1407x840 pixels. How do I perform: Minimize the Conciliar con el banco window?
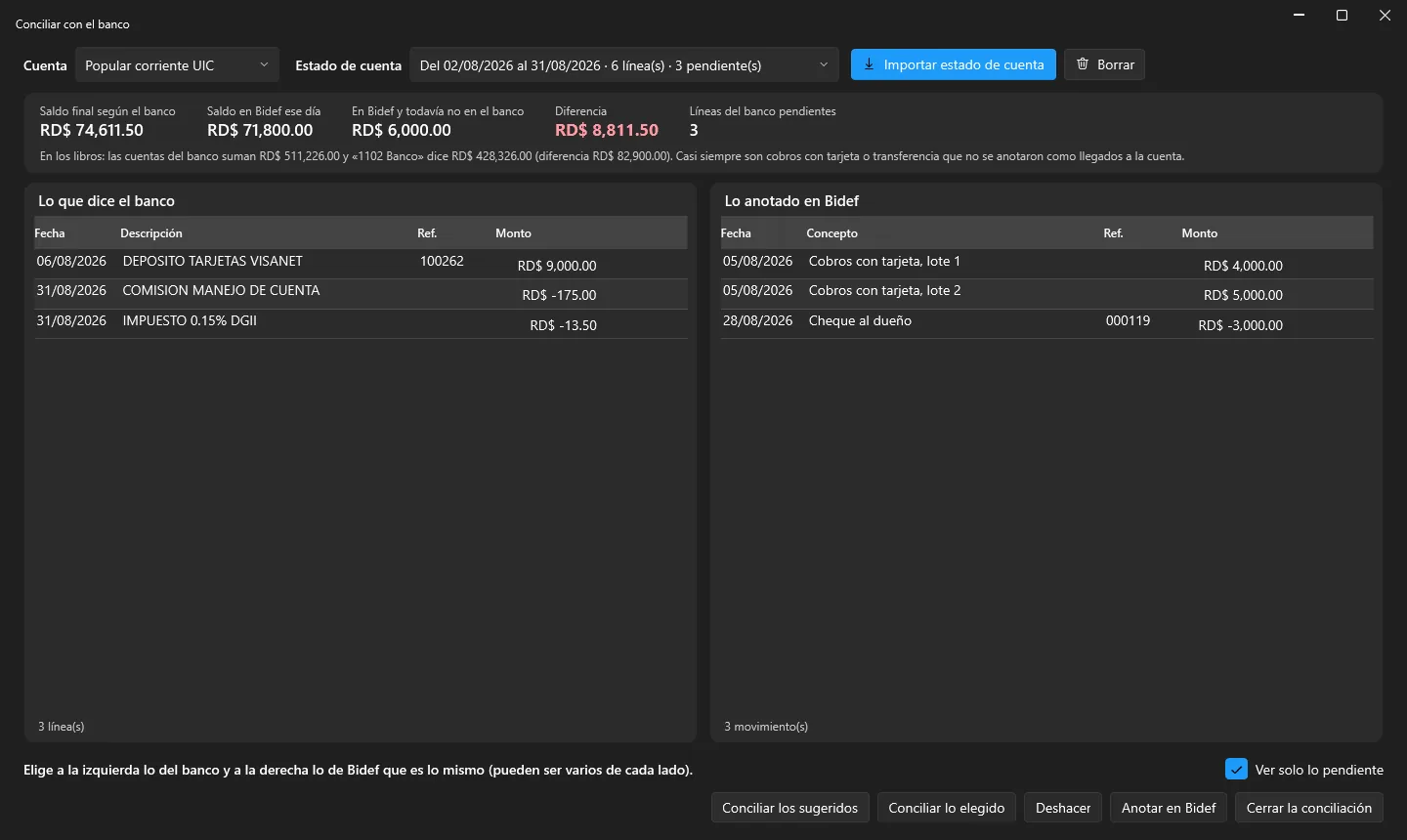[x=1300, y=16]
